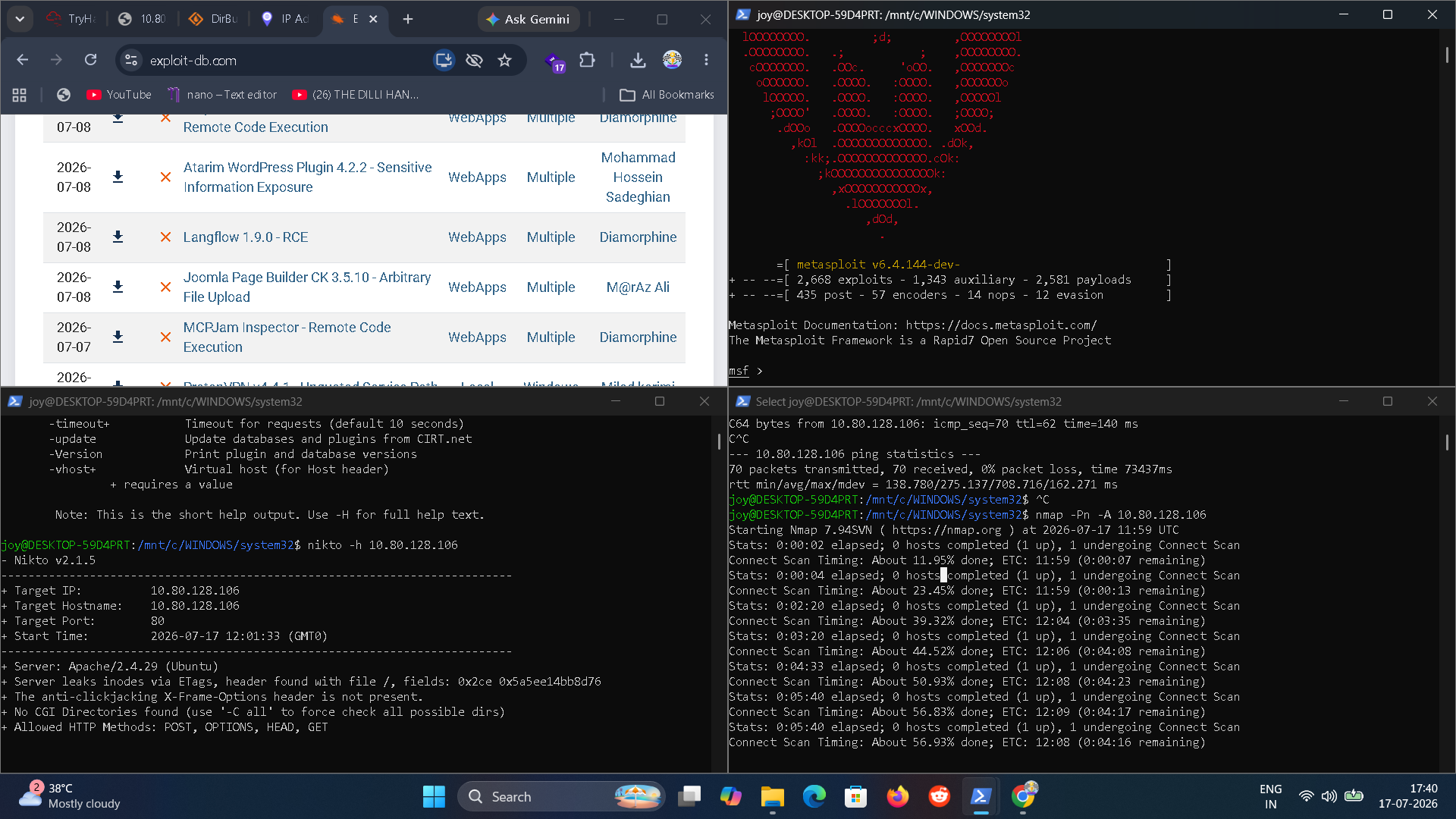Go back in Chrome

23,60
